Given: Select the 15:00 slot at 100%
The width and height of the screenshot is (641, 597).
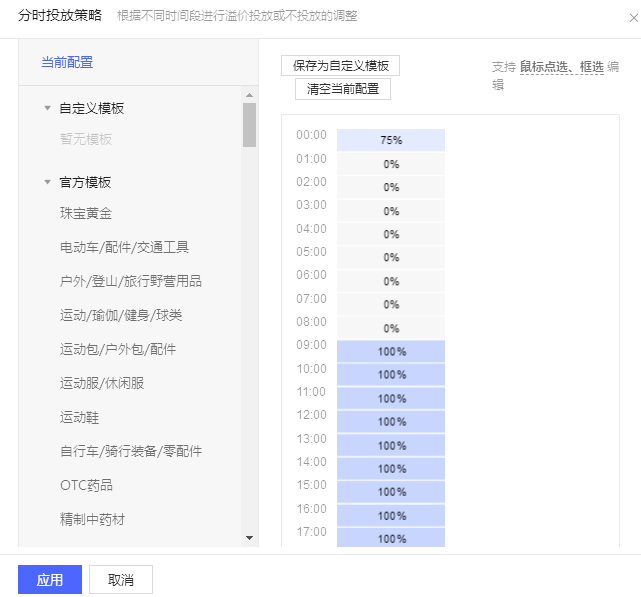Looking at the screenshot, I should coord(391,492).
